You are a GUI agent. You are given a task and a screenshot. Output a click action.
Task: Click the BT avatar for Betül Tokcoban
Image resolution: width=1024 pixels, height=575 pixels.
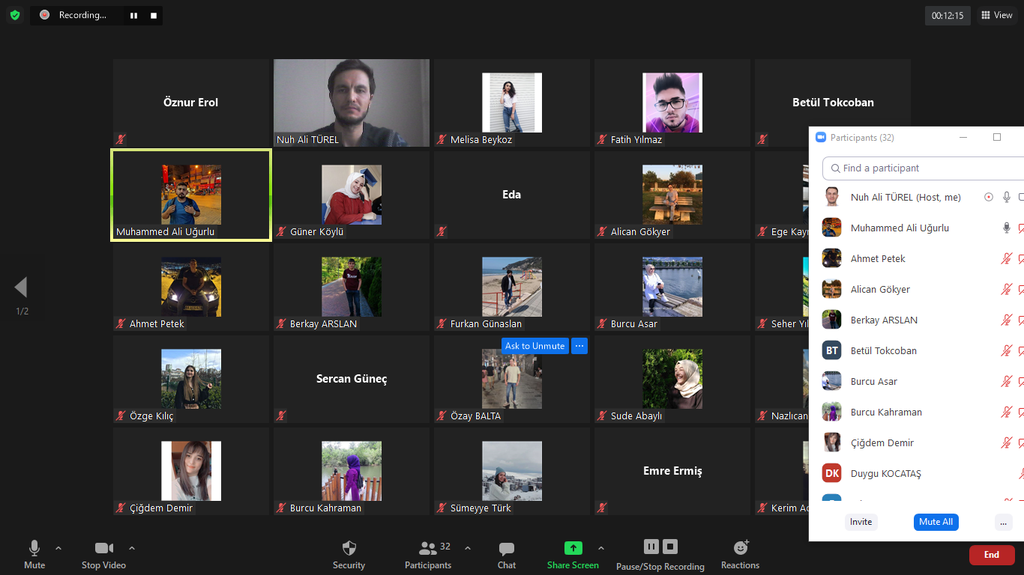coord(831,350)
